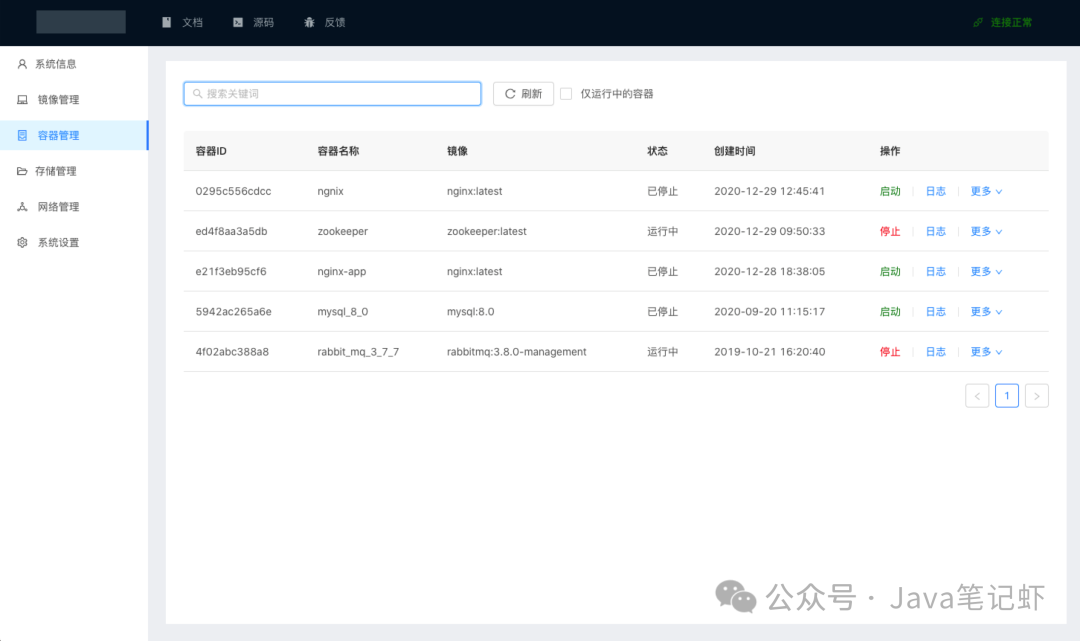Click the 文档 book icon in top bar
This screenshot has height=641, width=1080.
click(167, 22)
